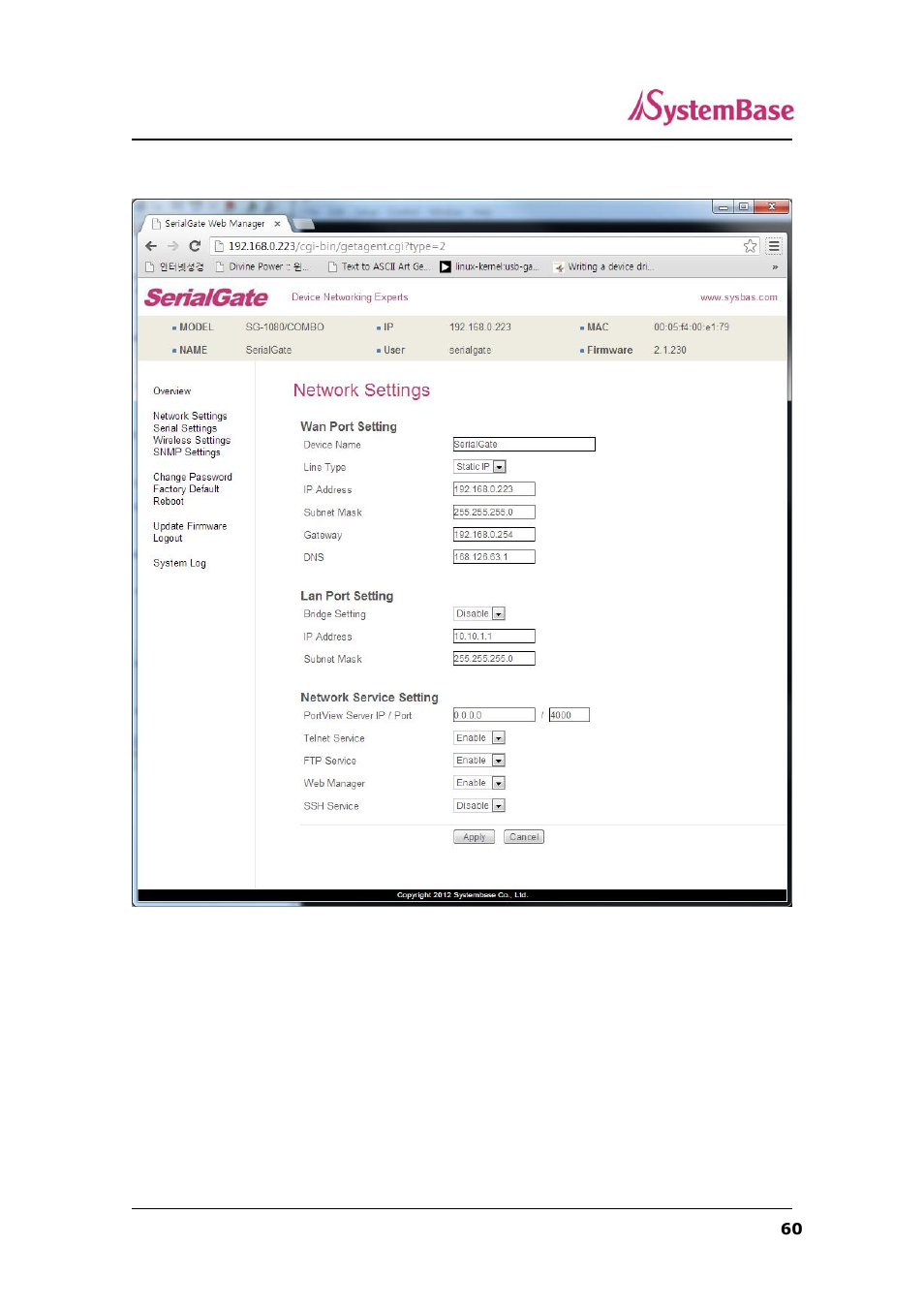Open the Line Type Static IP dropdown
Image resolution: width=924 pixels, height=1308 pixels.
pyautogui.click(x=479, y=467)
